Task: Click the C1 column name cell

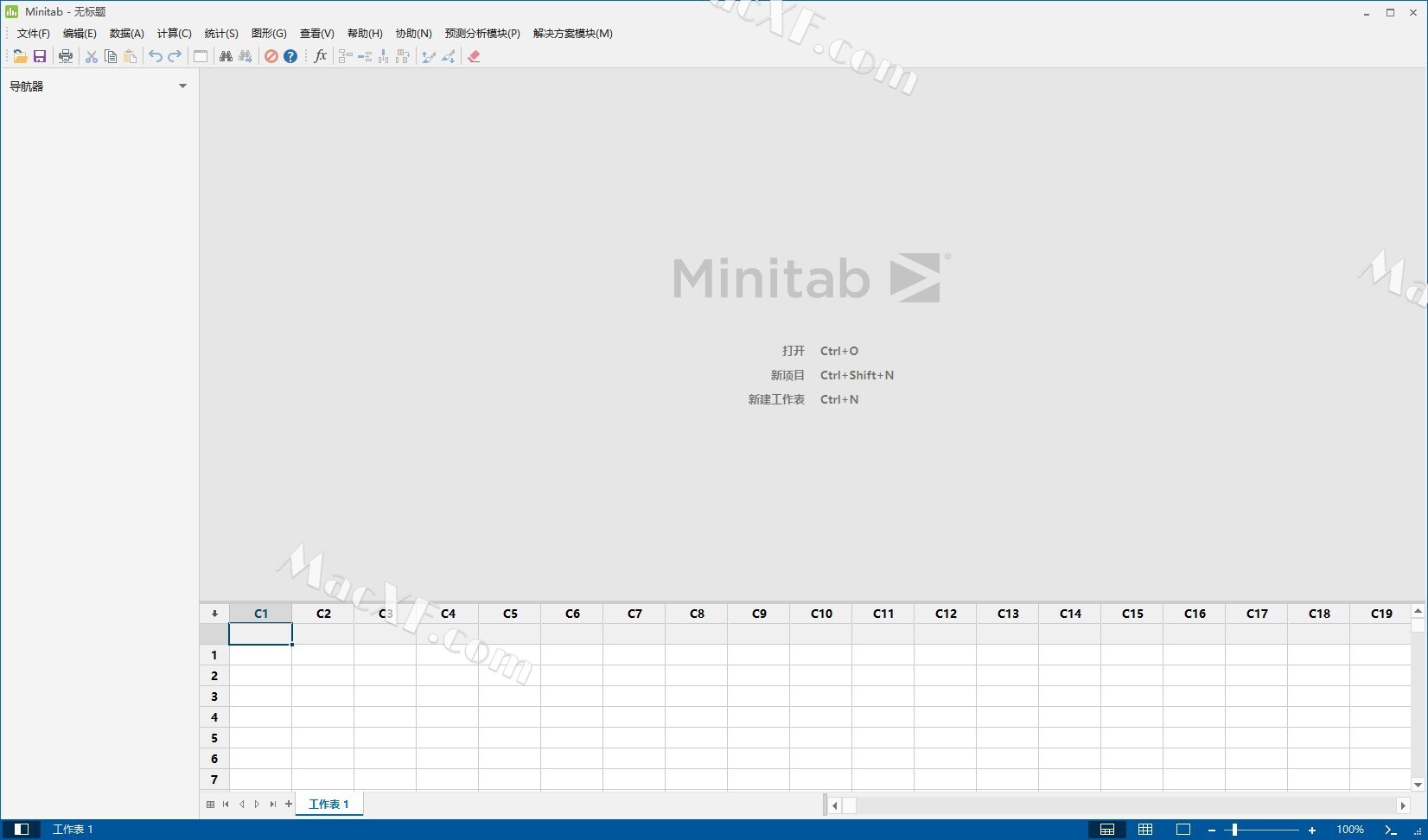Action: [260, 634]
